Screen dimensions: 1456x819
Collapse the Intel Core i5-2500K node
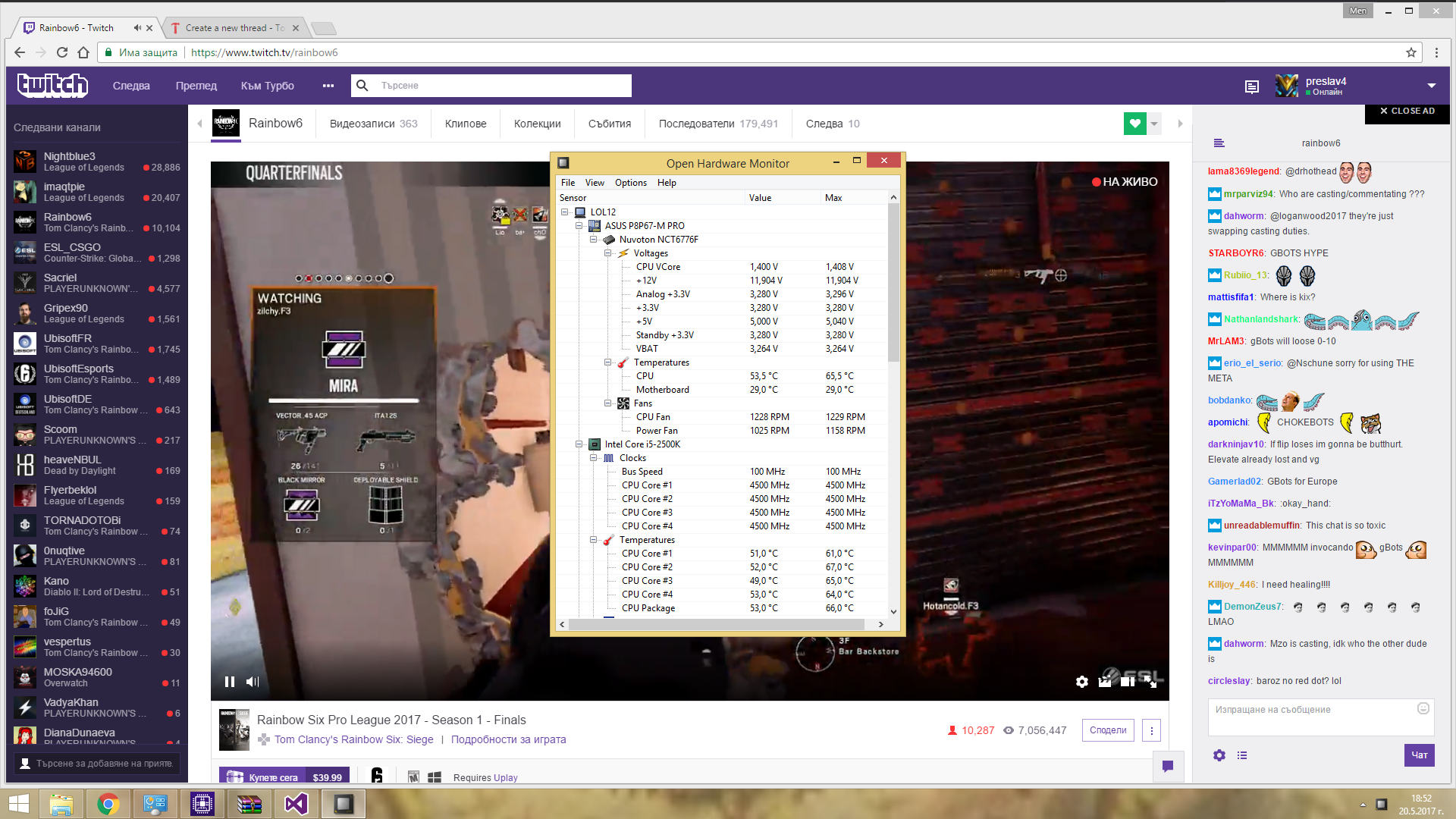coord(579,444)
